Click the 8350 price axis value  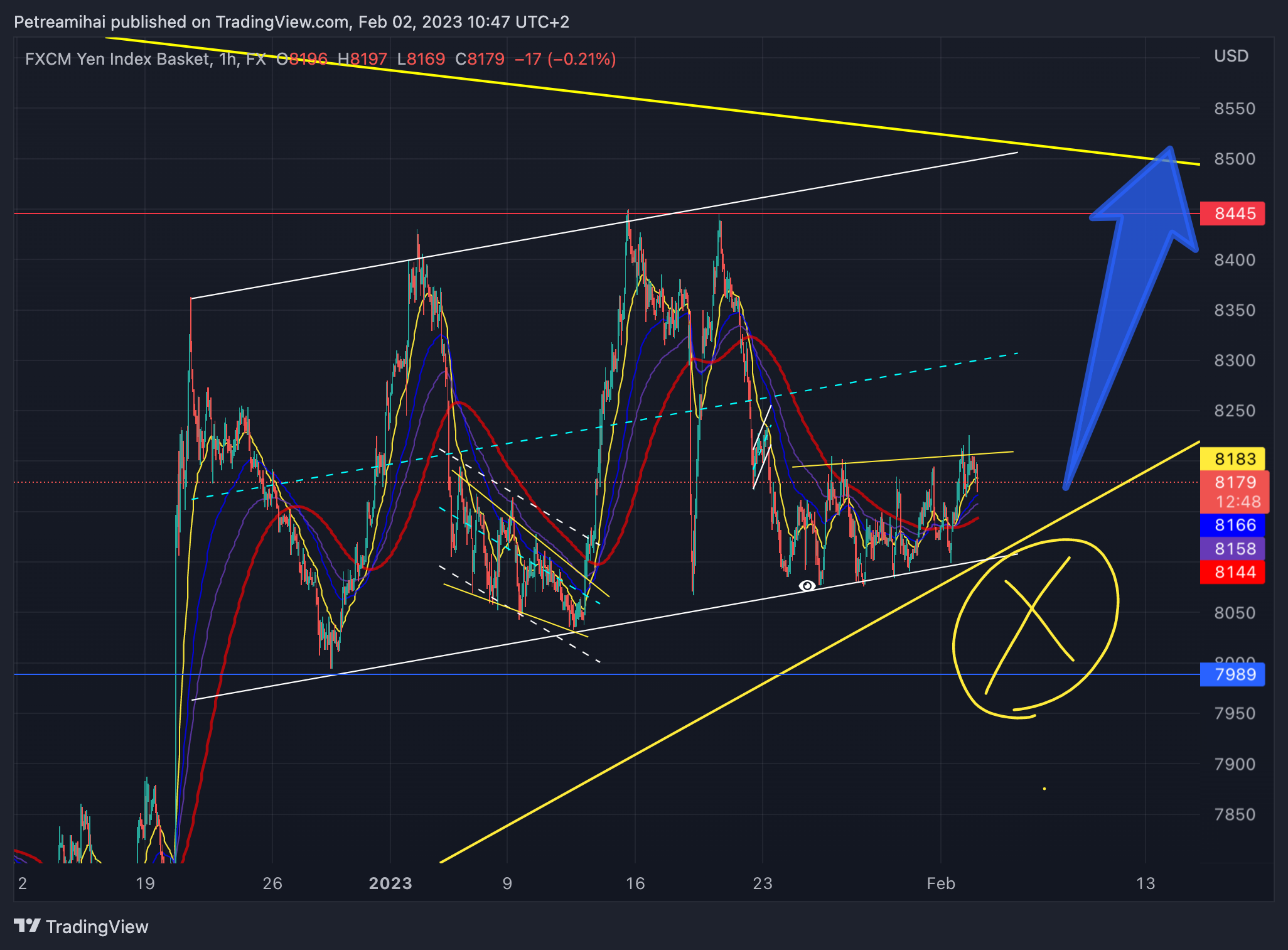coord(1235,310)
